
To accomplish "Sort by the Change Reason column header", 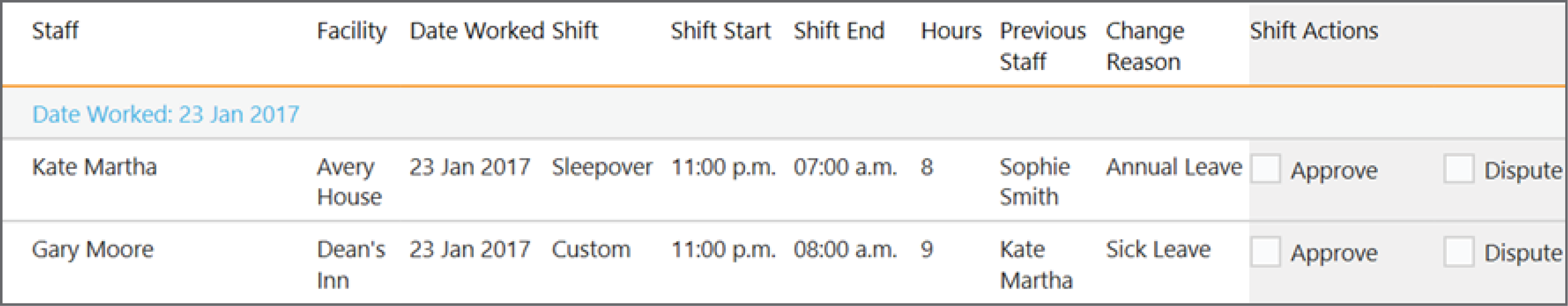I will [x=1145, y=46].
